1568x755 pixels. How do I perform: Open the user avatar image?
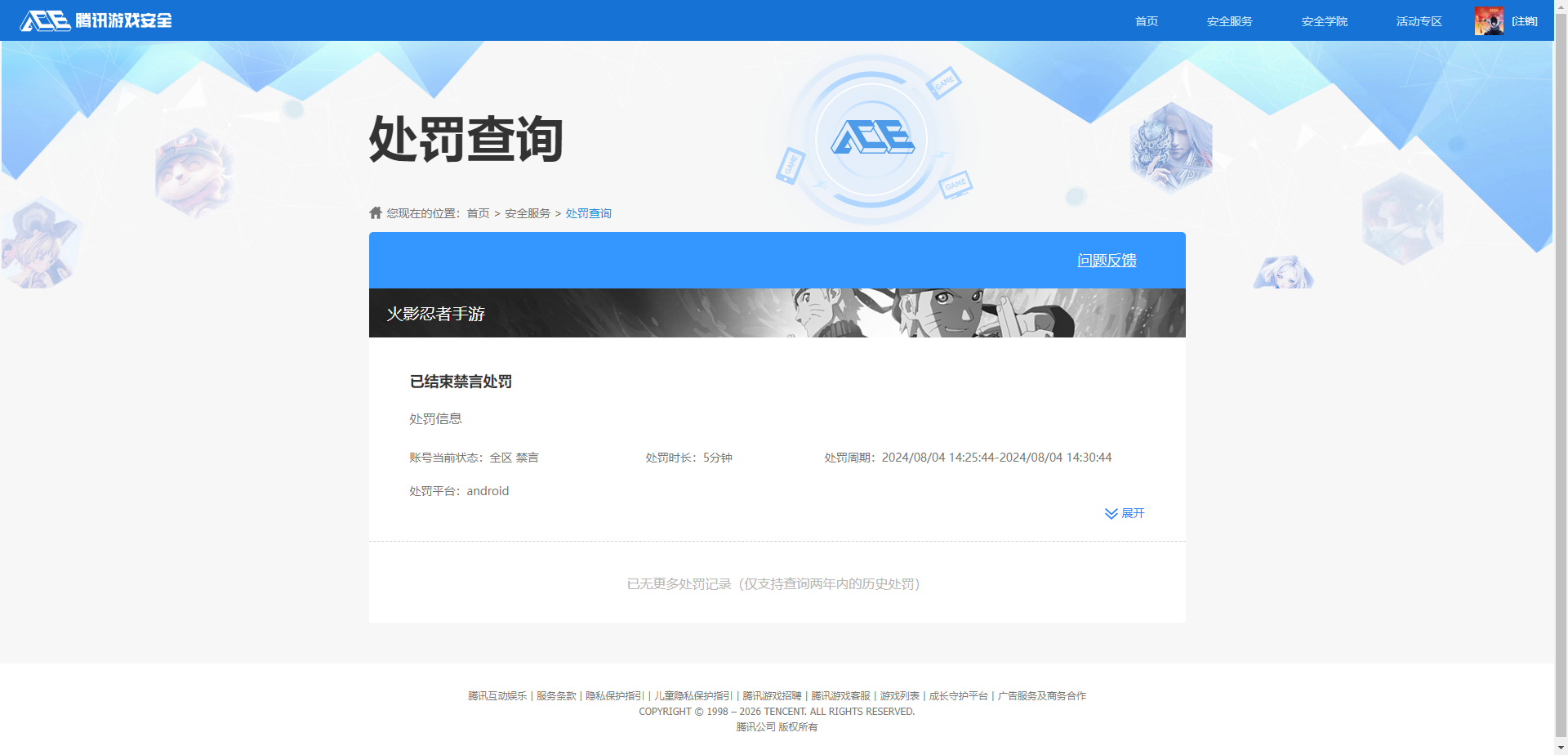pyautogui.click(x=1488, y=20)
